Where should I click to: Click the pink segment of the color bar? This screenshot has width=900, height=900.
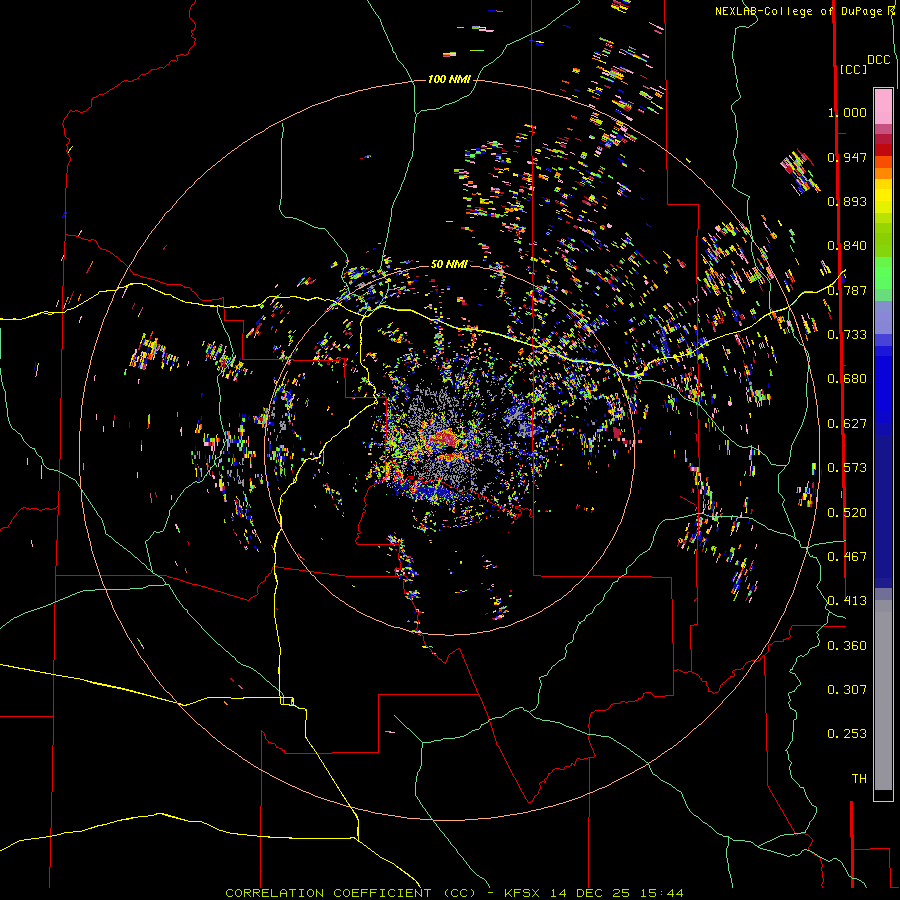(x=883, y=106)
